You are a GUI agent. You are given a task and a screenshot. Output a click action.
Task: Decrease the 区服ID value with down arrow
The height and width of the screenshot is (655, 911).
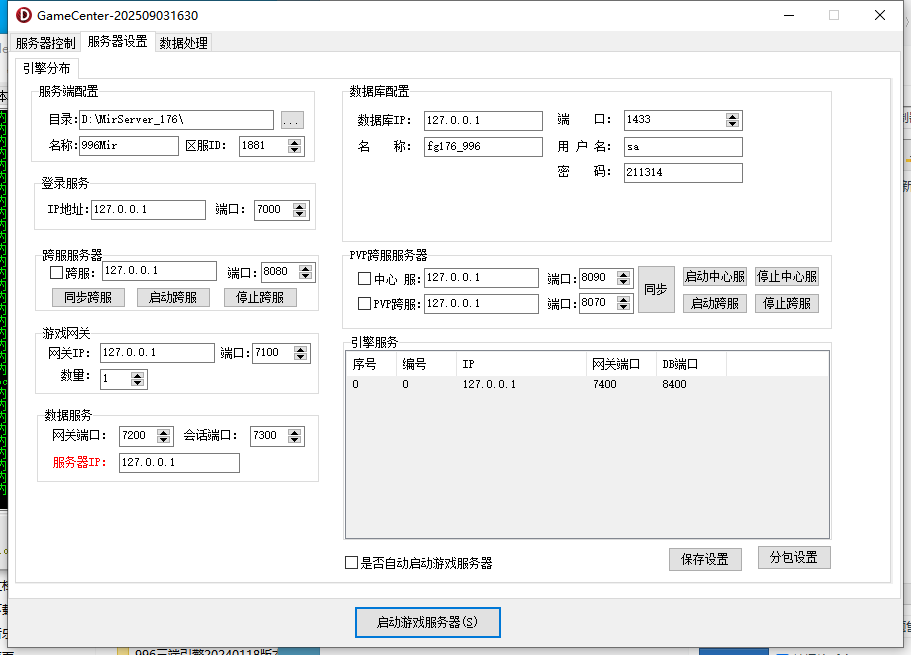tap(295, 150)
